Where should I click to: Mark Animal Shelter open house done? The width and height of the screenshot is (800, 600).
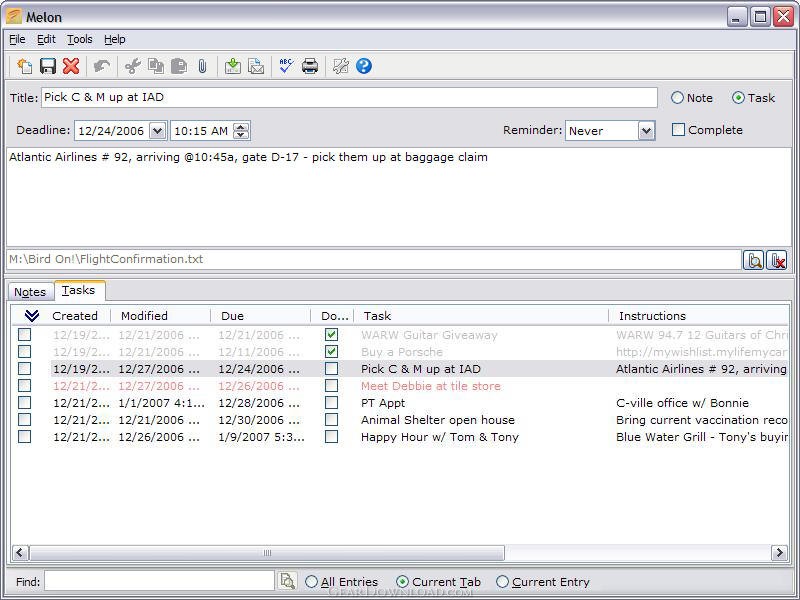point(332,419)
